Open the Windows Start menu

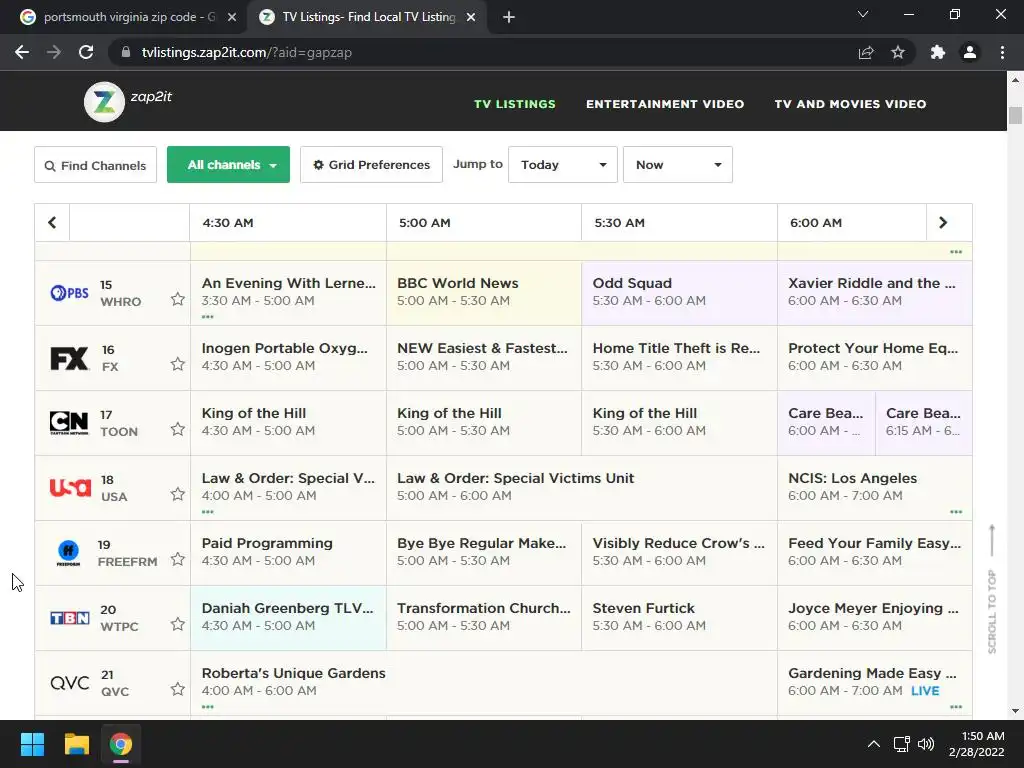pos(32,744)
